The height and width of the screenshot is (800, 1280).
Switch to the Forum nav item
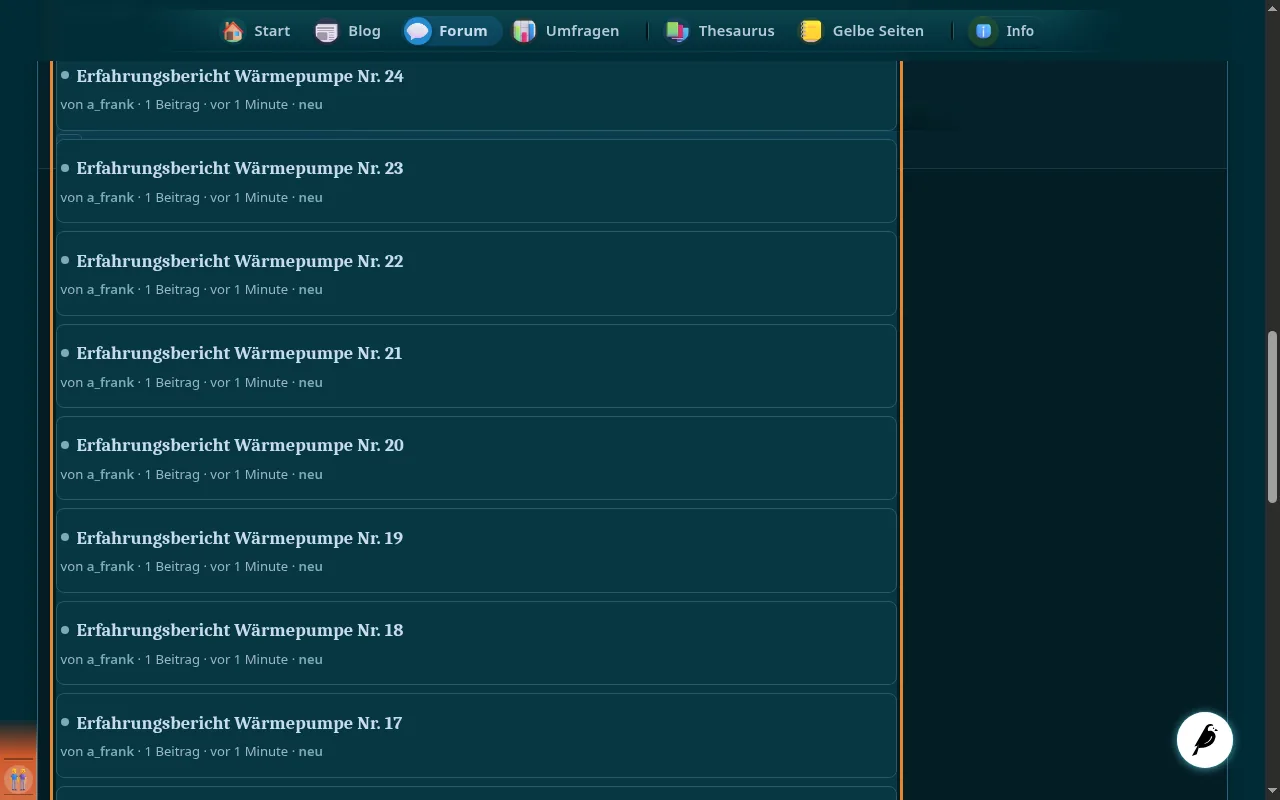click(x=451, y=31)
